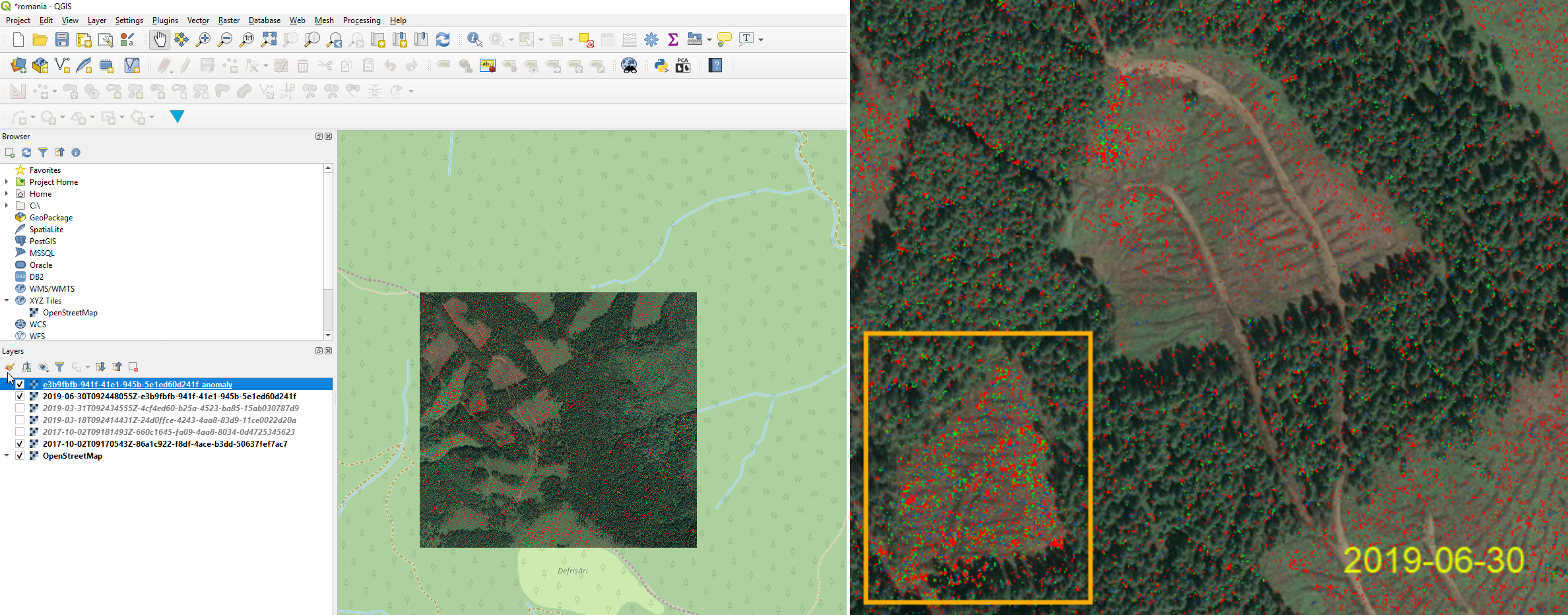Zoom to full extent

point(269,40)
